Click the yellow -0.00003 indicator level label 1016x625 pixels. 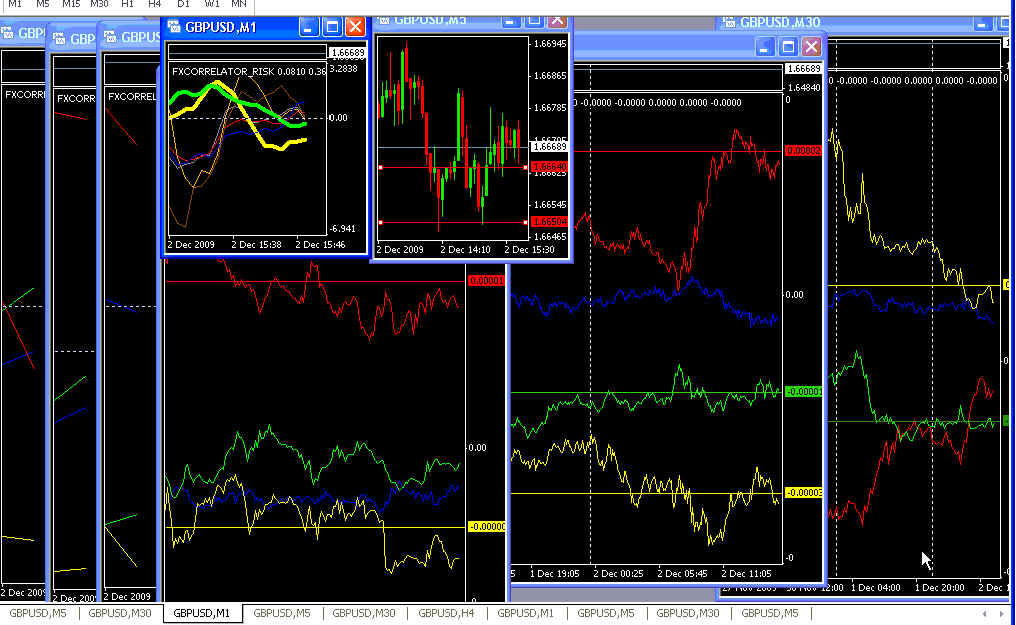click(x=803, y=493)
